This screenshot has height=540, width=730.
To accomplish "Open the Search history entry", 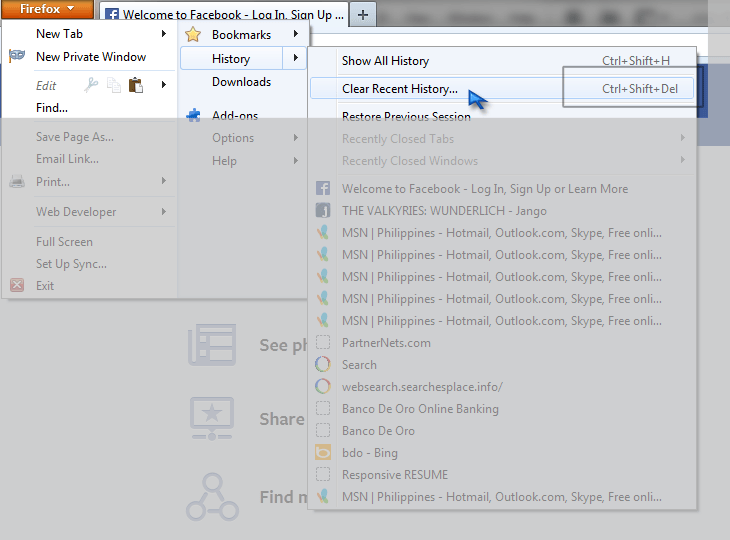I will pyautogui.click(x=359, y=365).
